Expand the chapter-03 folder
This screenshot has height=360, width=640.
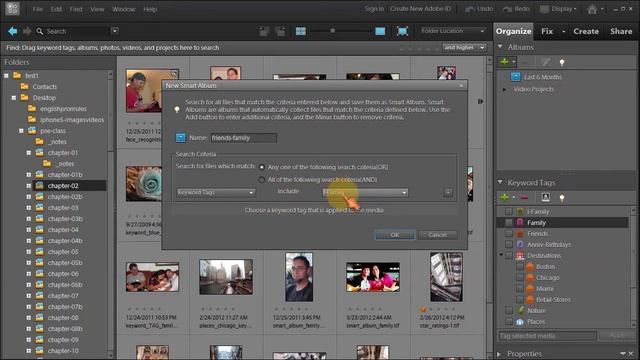(x=29, y=208)
